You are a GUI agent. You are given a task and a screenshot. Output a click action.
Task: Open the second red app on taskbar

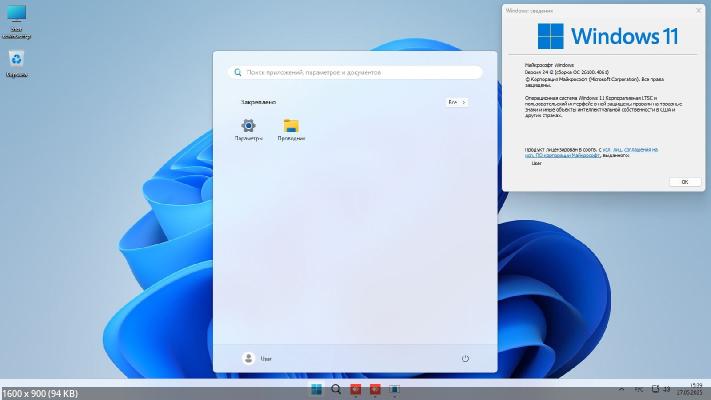click(x=375, y=389)
